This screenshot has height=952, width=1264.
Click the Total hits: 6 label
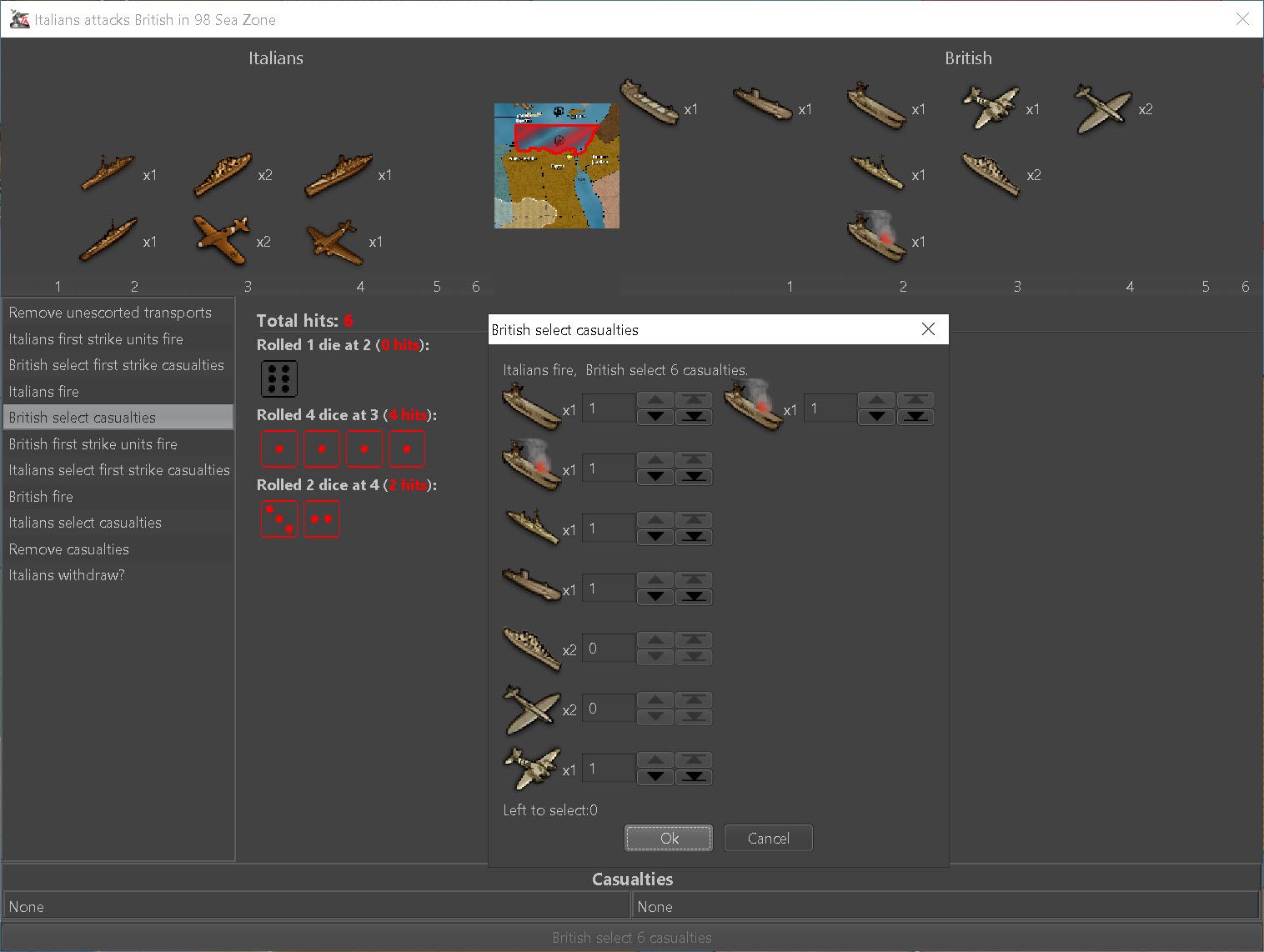305,320
